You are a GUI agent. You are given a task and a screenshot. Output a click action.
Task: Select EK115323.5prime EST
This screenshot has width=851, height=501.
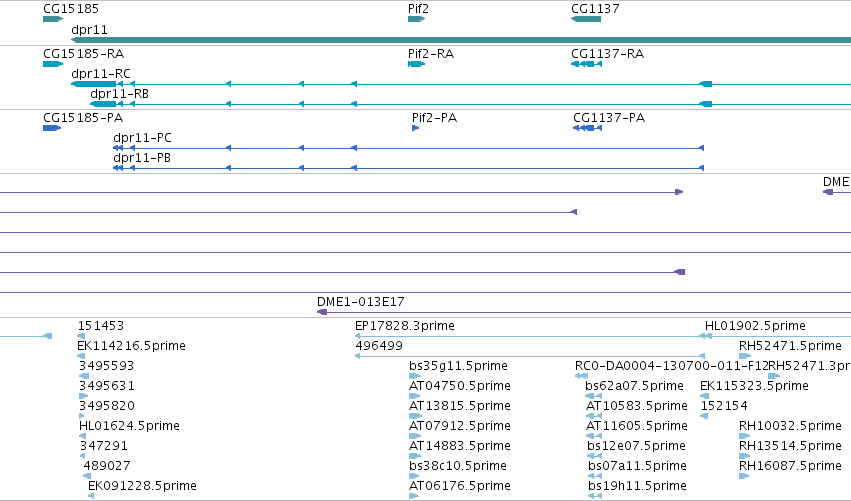[704, 396]
